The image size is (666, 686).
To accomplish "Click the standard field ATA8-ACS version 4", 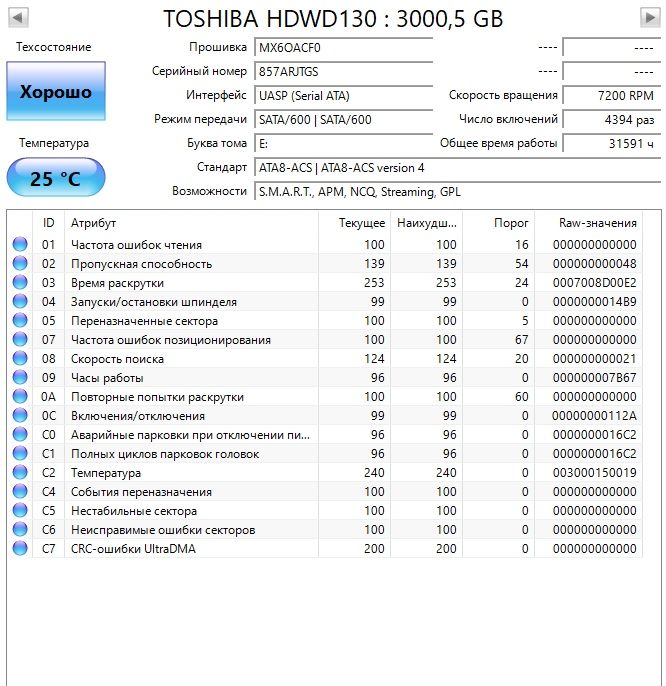I will [457, 168].
